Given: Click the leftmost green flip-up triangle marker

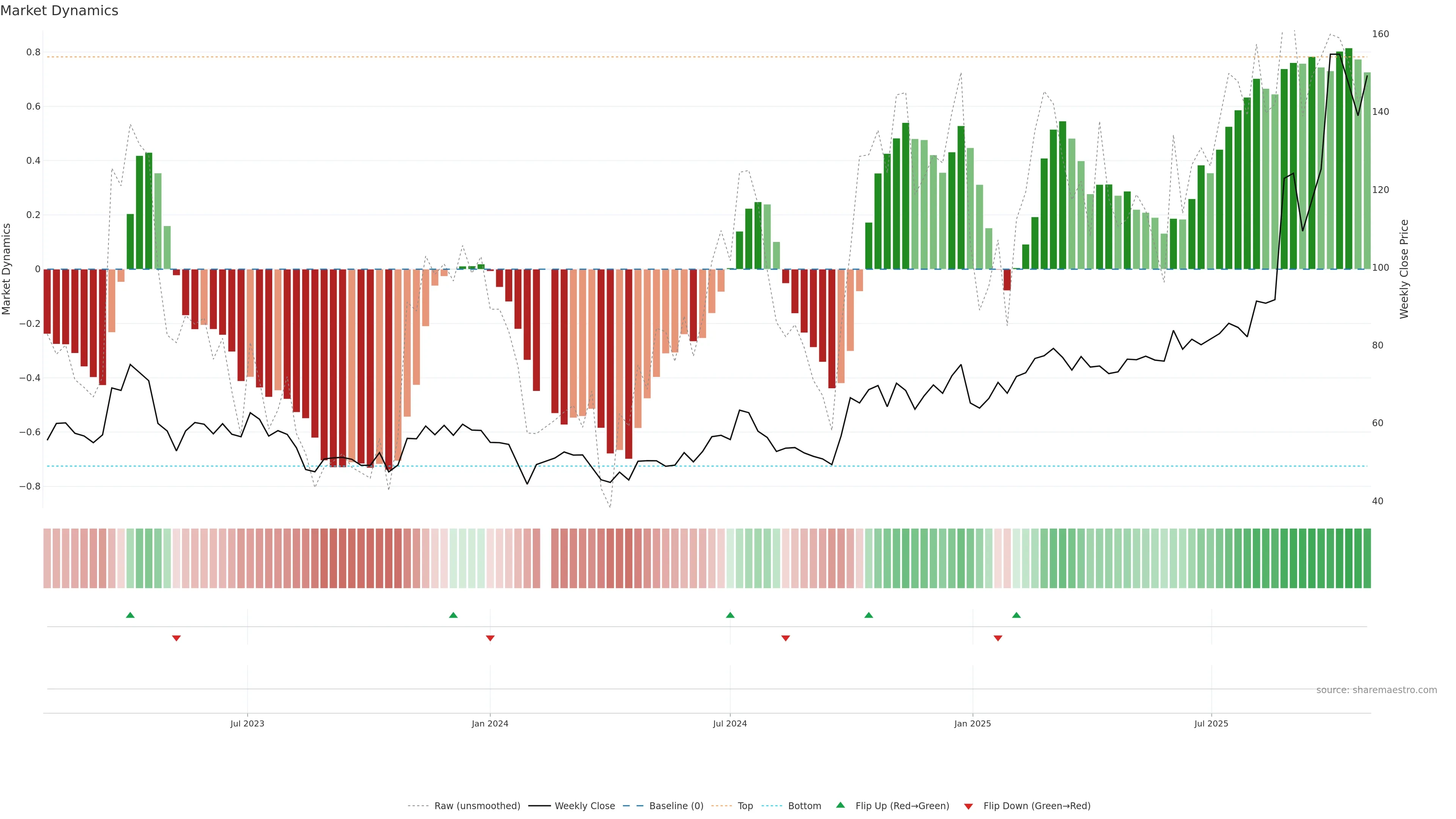Looking at the screenshot, I should tap(130, 615).
